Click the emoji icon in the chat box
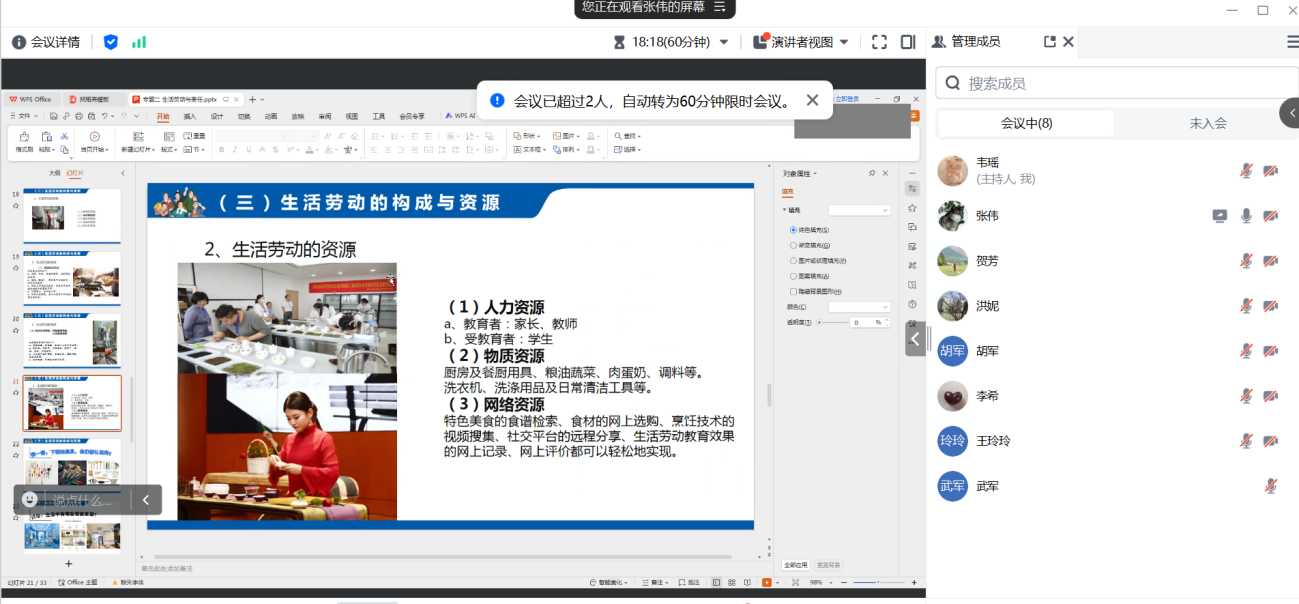 click(30, 499)
